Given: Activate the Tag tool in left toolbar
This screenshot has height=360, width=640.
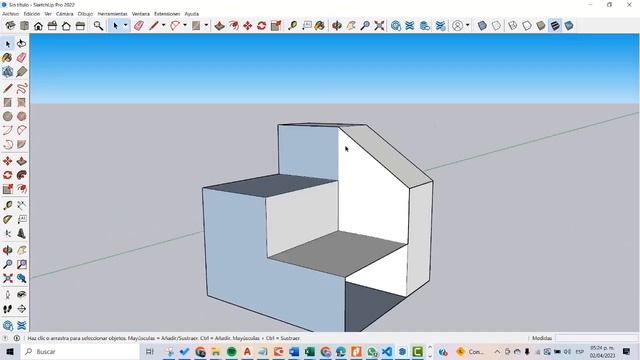Looking at the screenshot, I should 22,72.
